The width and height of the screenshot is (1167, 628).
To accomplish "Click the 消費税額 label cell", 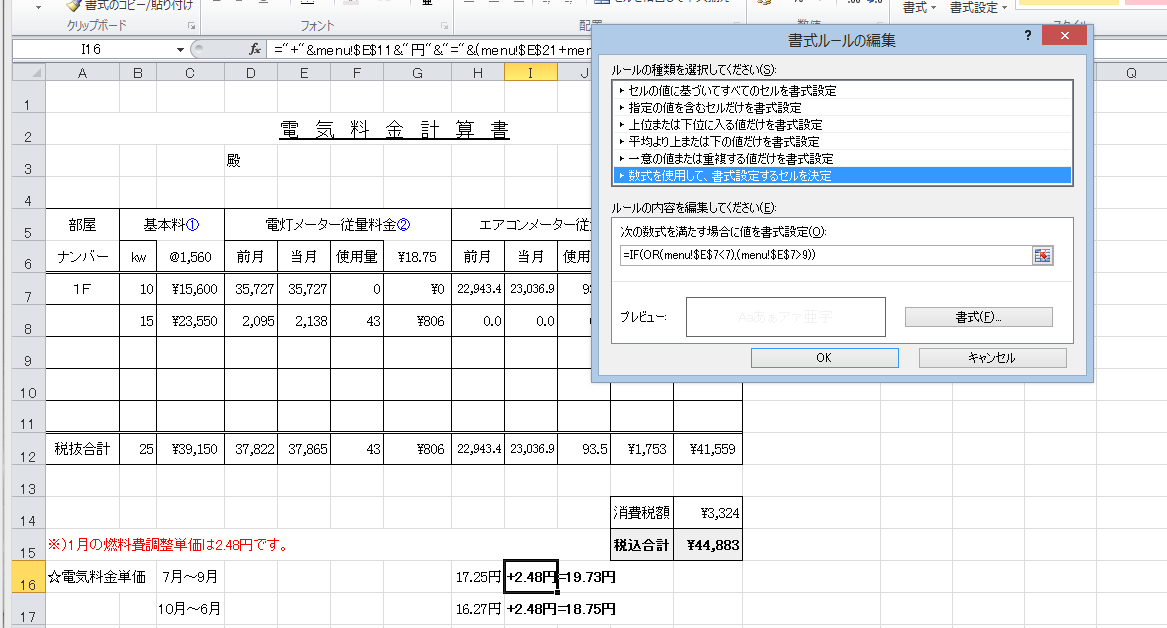I will pyautogui.click(x=642, y=513).
